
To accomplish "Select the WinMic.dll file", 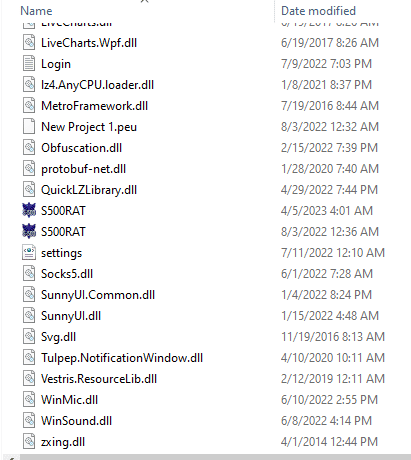I will [x=70, y=400].
